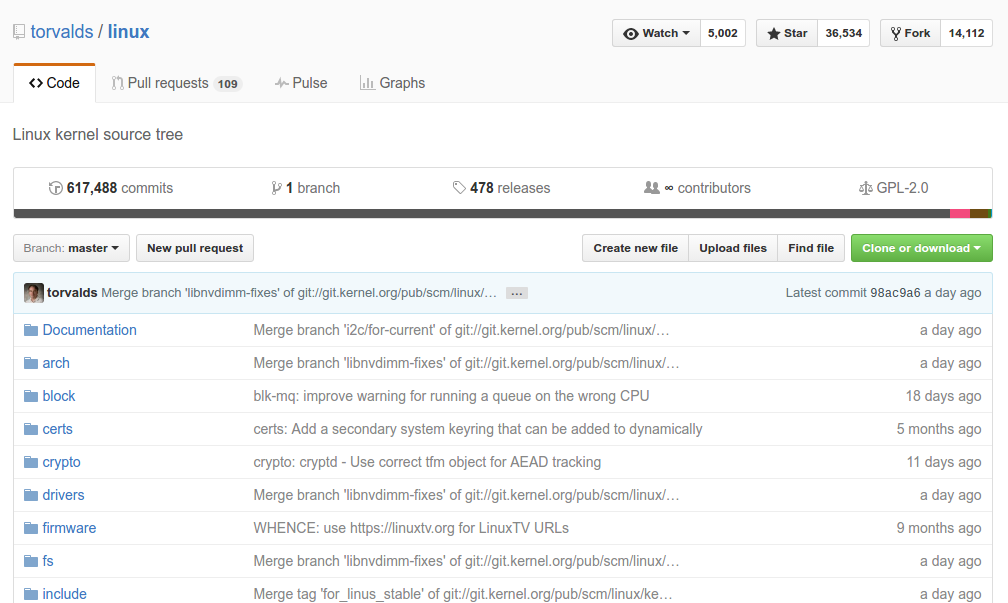This screenshot has width=1008, height=603.
Task: Click the arch folder icon
Action: coord(31,363)
